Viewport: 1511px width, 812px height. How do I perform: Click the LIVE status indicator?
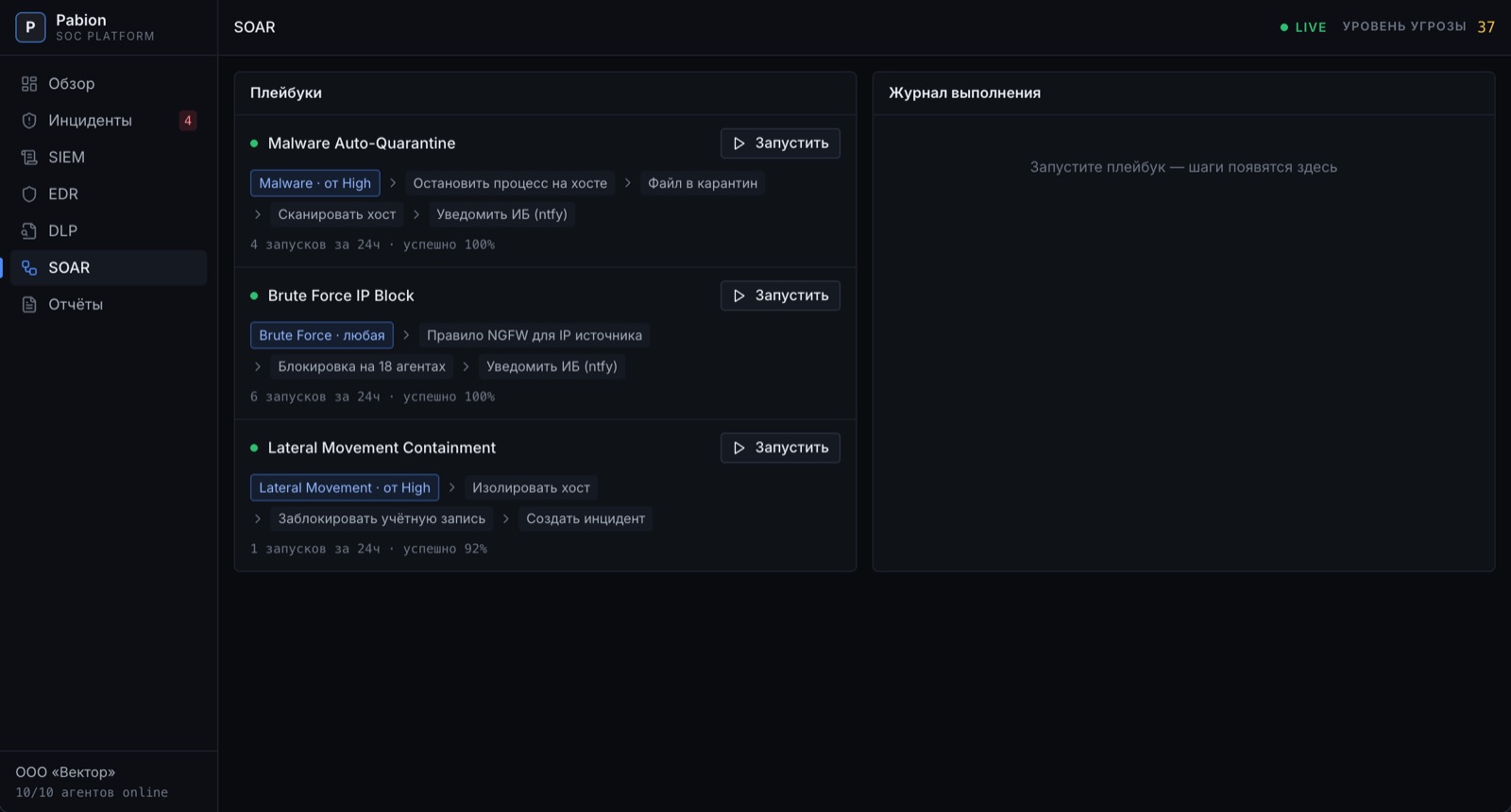tap(1303, 27)
